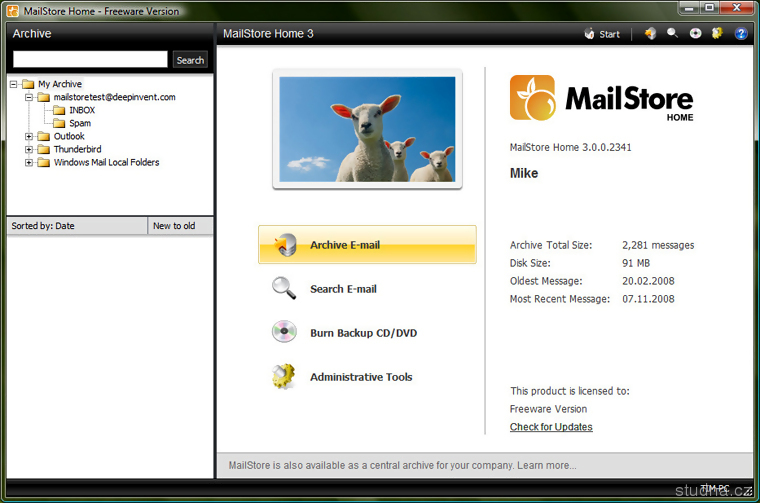
Task: Open Search E-mail from the start page
Action: click(x=343, y=289)
